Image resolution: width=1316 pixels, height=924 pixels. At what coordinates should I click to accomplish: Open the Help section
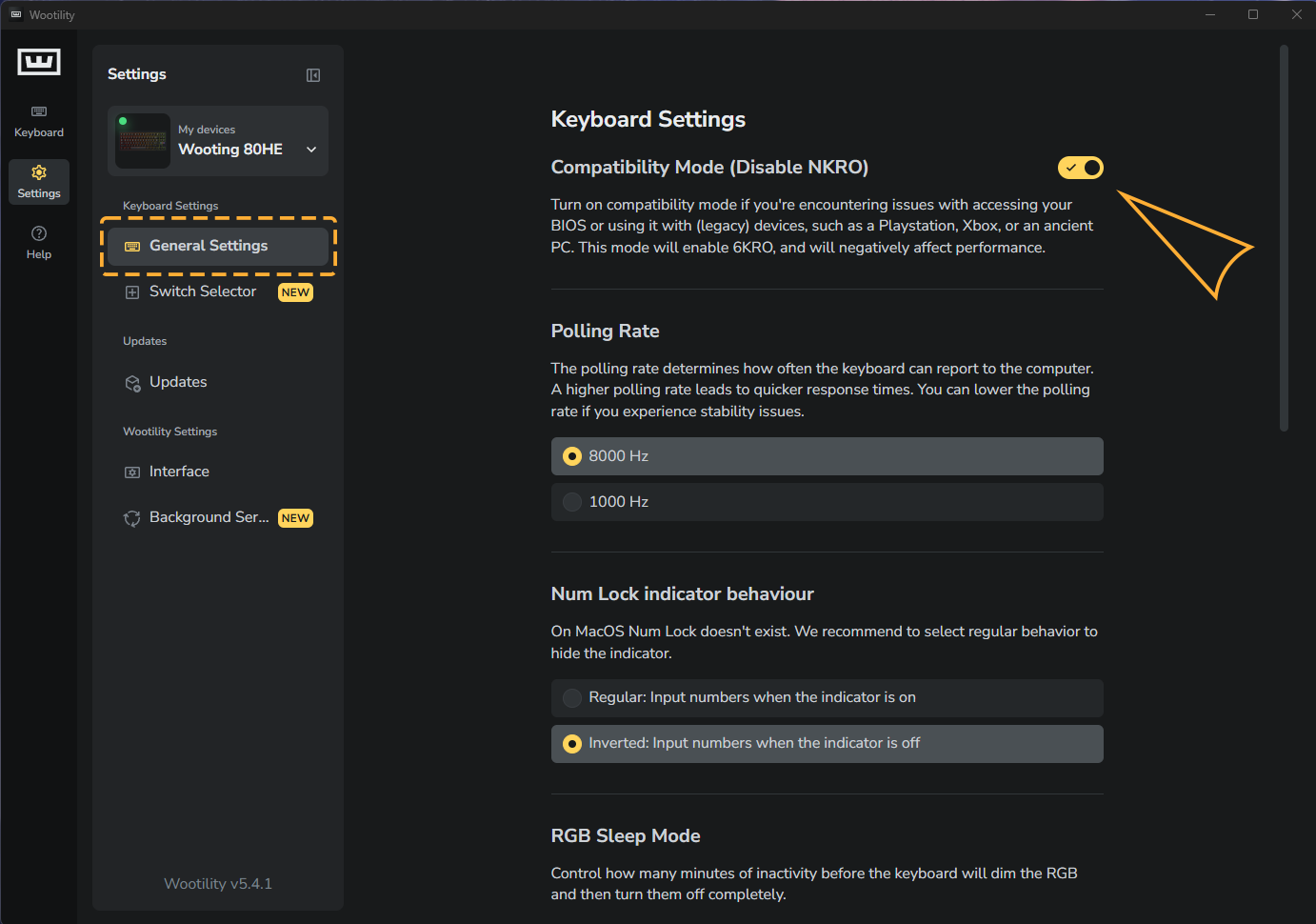(39, 243)
